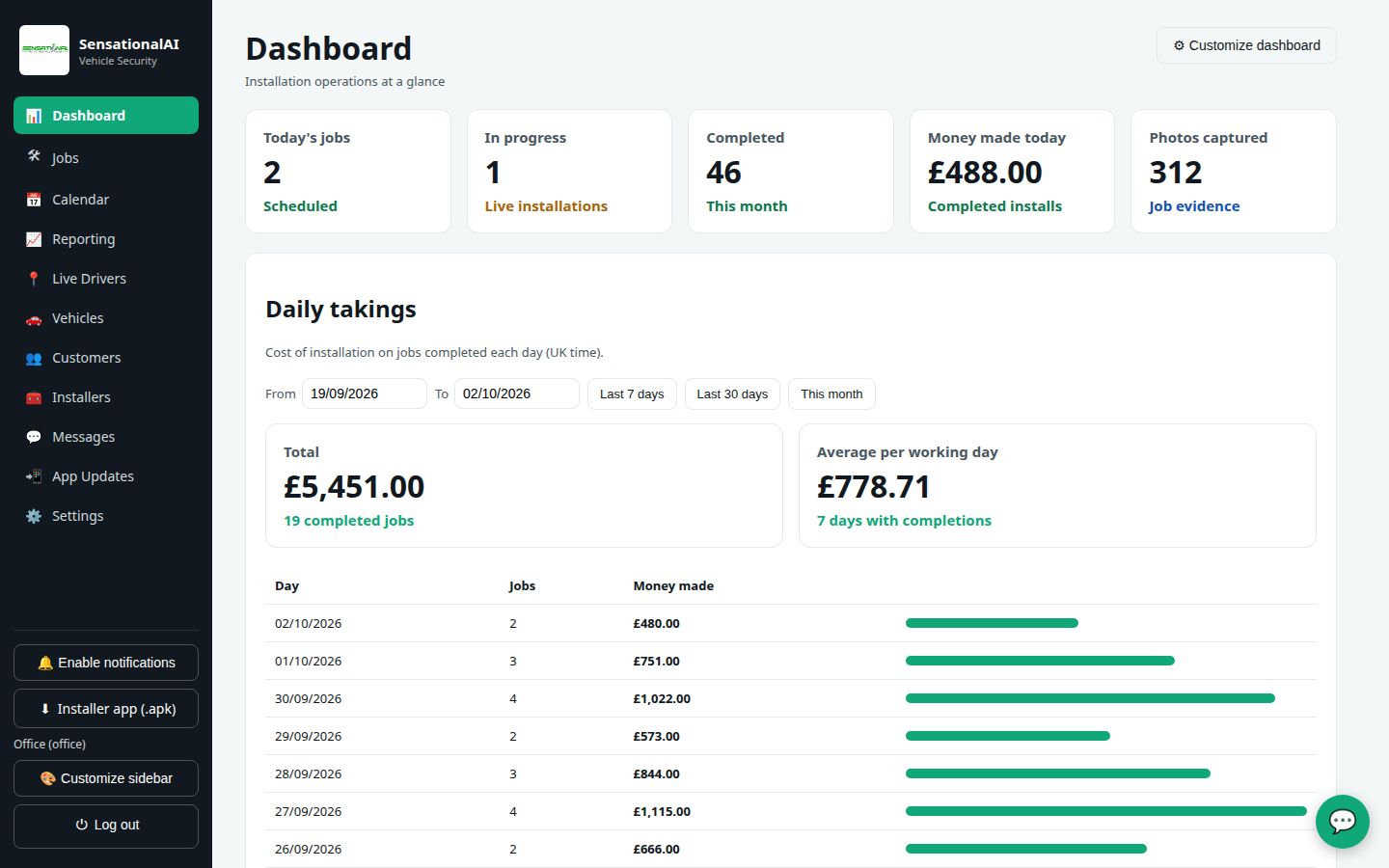Click the Vehicles car icon
The height and width of the screenshot is (868, 1389).
(34, 318)
